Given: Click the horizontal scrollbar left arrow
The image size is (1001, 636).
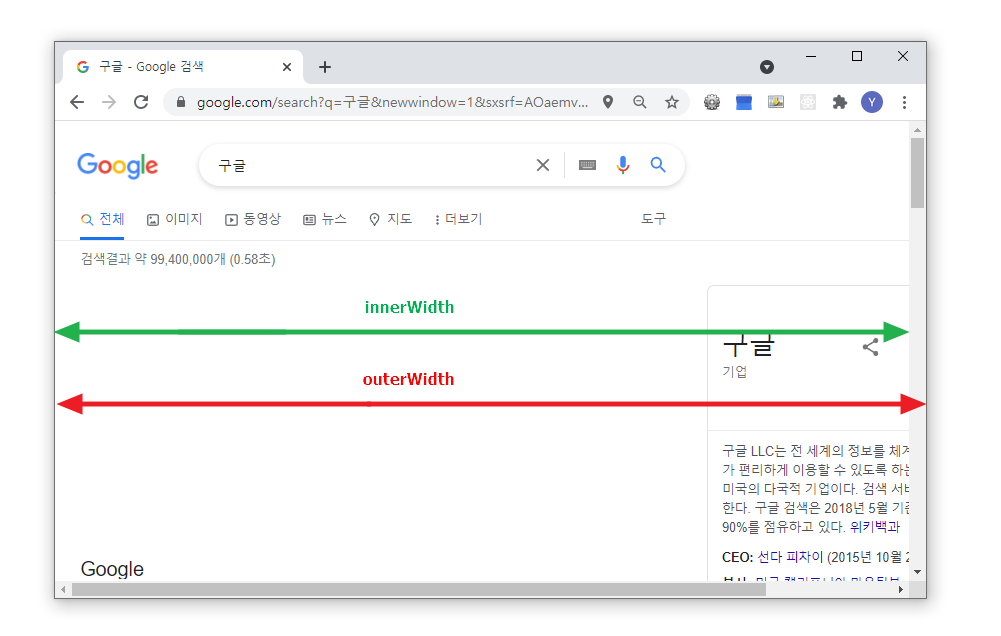Looking at the screenshot, I should click(63, 589).
